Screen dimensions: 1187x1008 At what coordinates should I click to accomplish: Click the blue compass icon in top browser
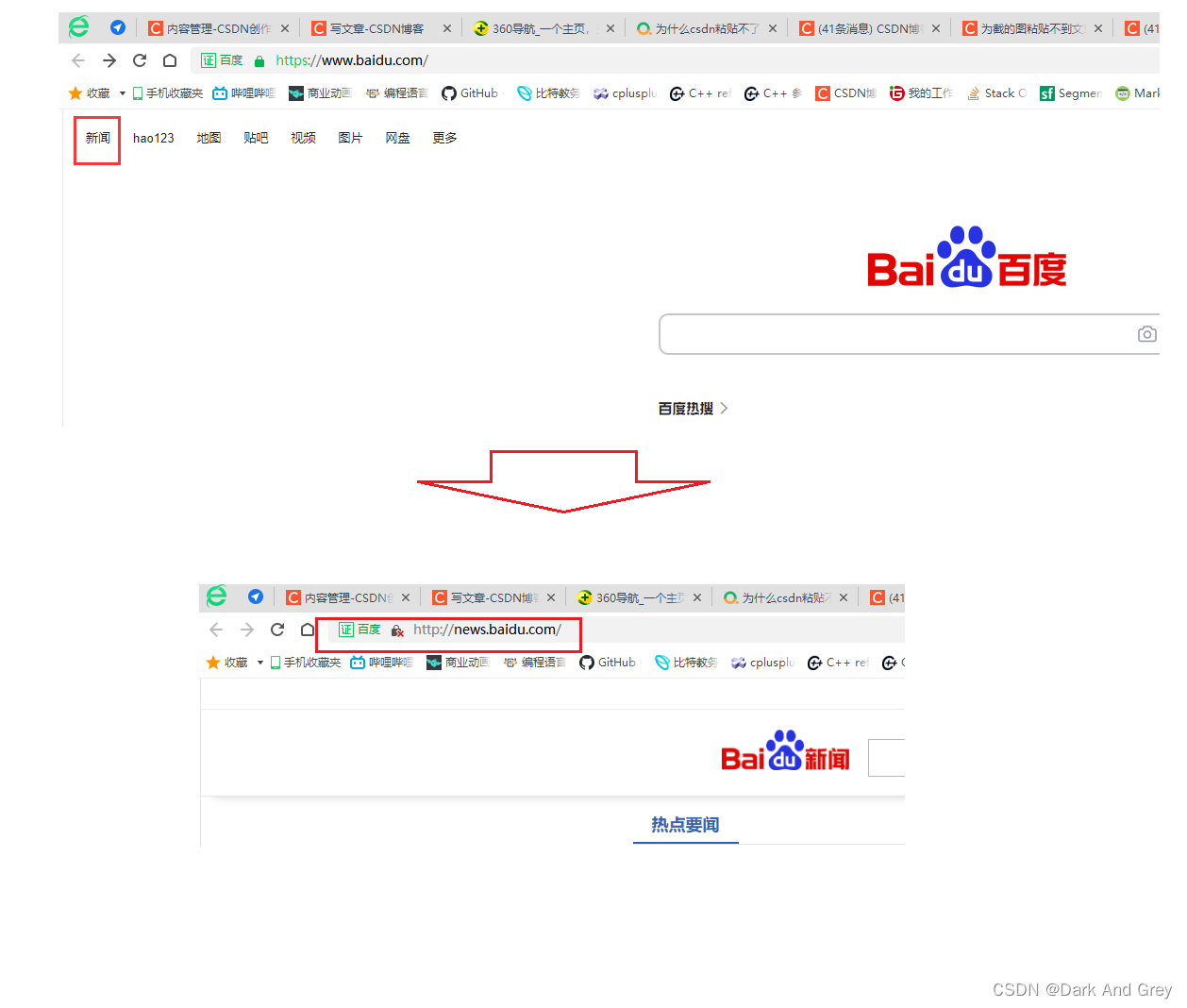(118, 28)
